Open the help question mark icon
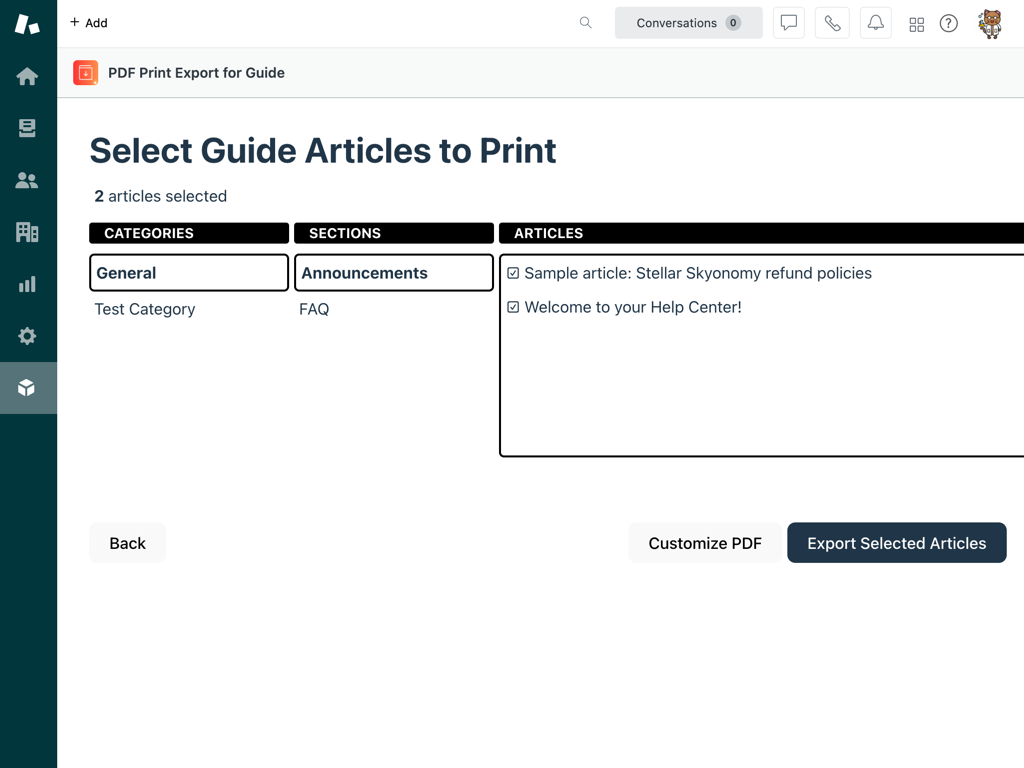 [x=948, y=24]
